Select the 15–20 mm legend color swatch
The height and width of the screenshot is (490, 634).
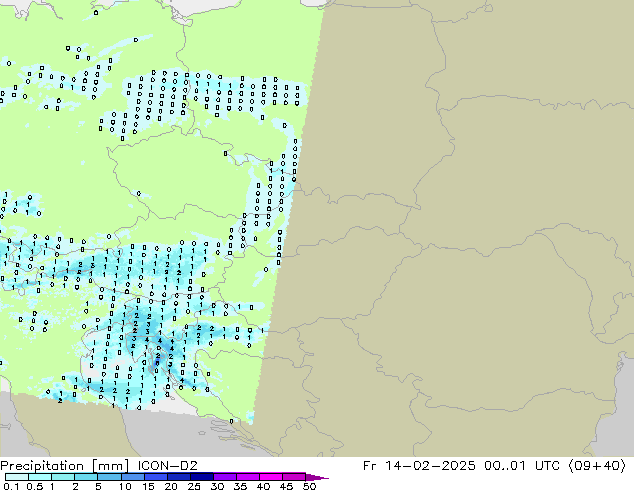(155, 477)
